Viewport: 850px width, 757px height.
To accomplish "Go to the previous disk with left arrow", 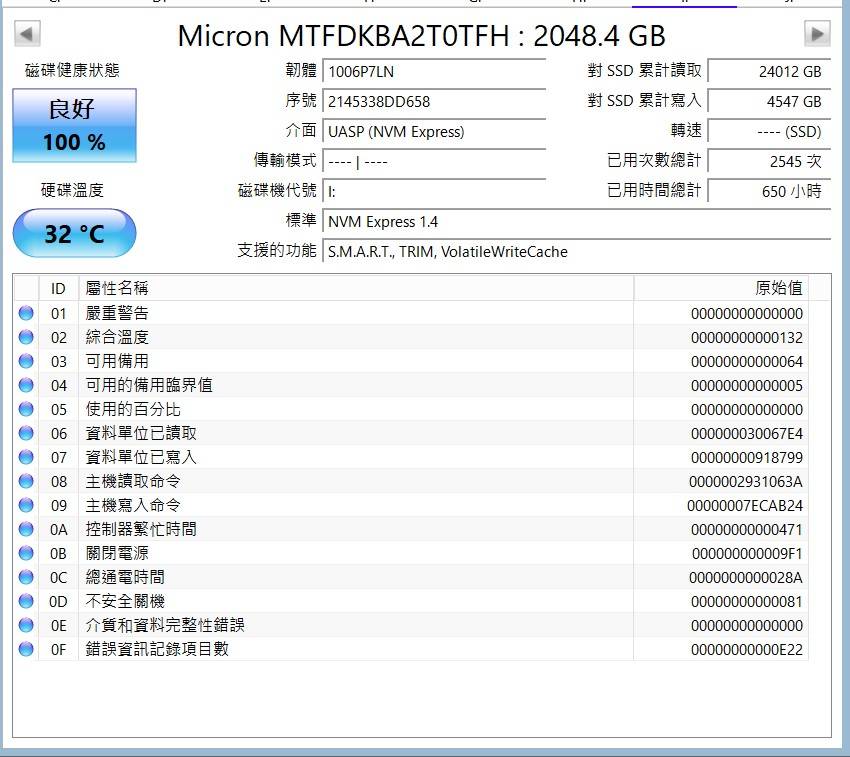I will [x=27, y=34].
